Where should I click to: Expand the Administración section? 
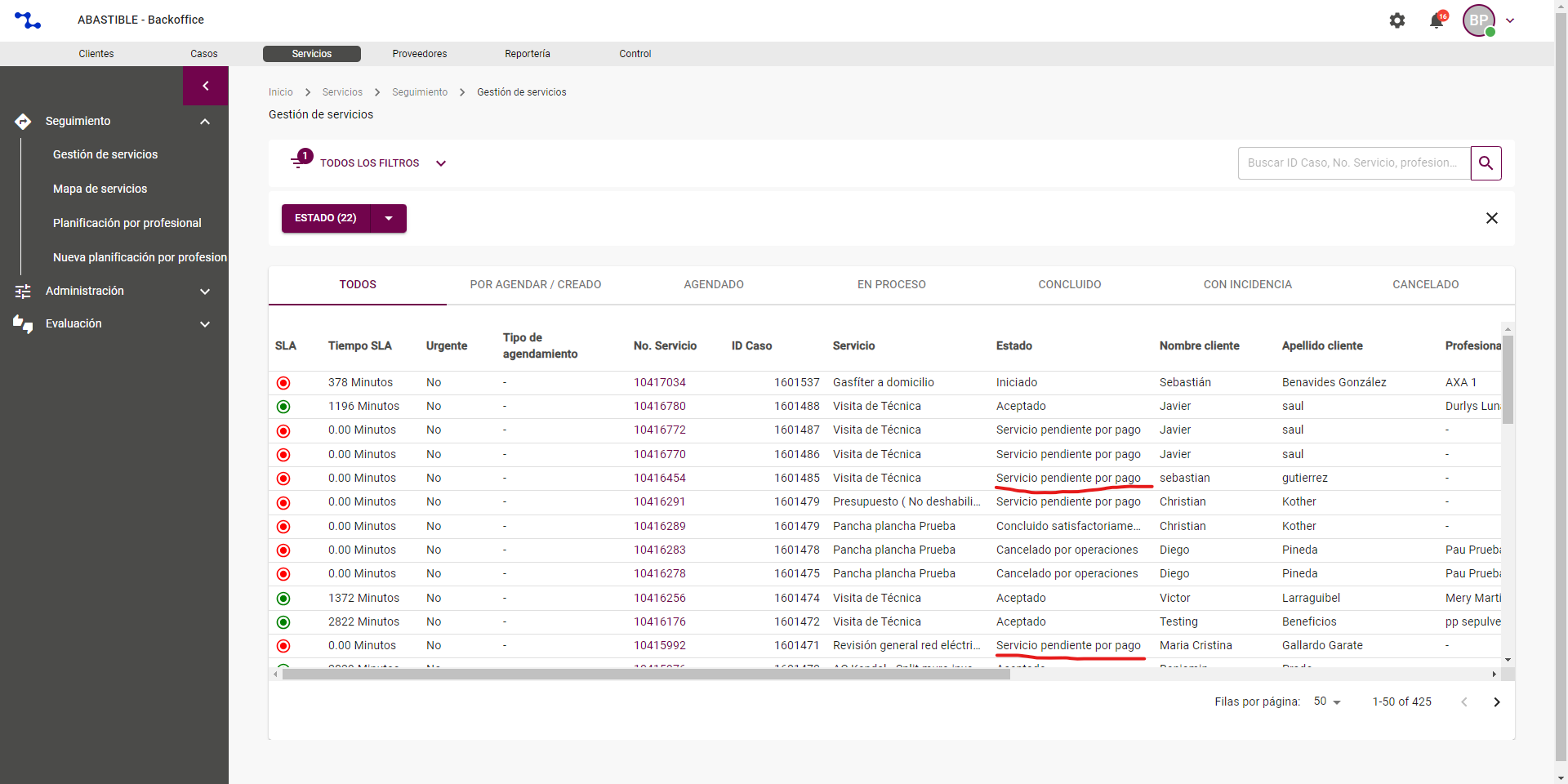click(x=205, y=292)
